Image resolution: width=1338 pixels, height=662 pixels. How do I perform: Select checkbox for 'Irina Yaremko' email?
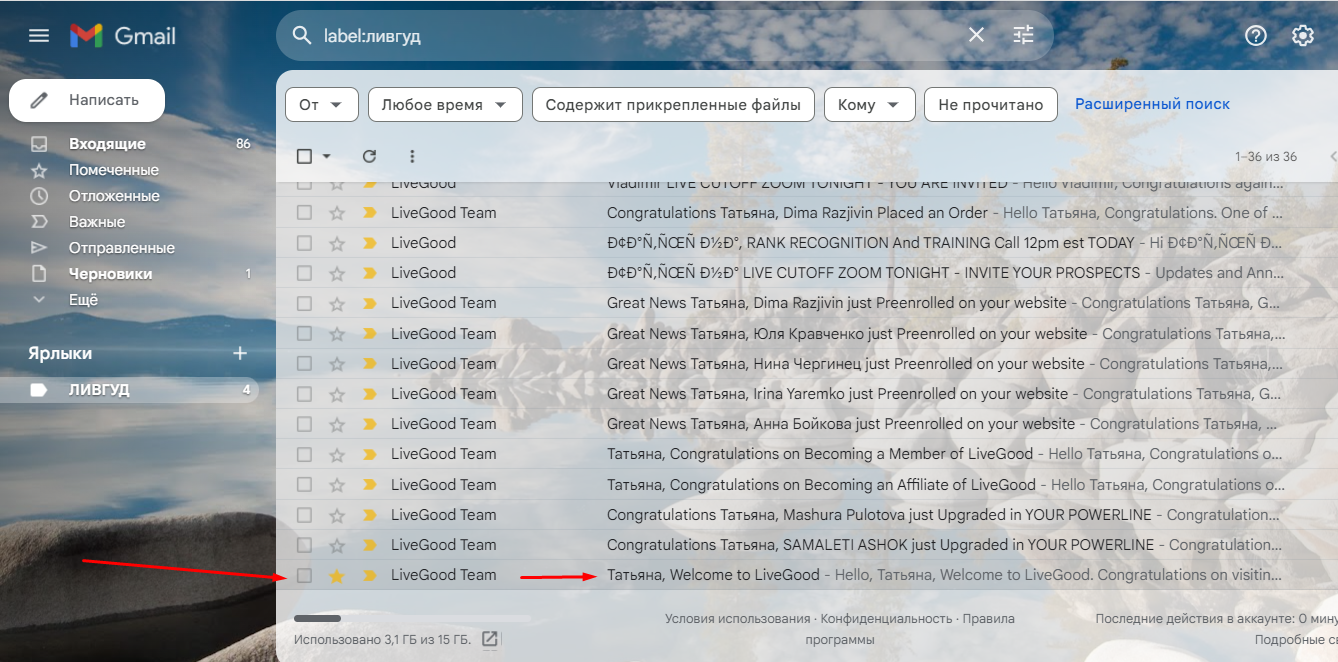304,394
